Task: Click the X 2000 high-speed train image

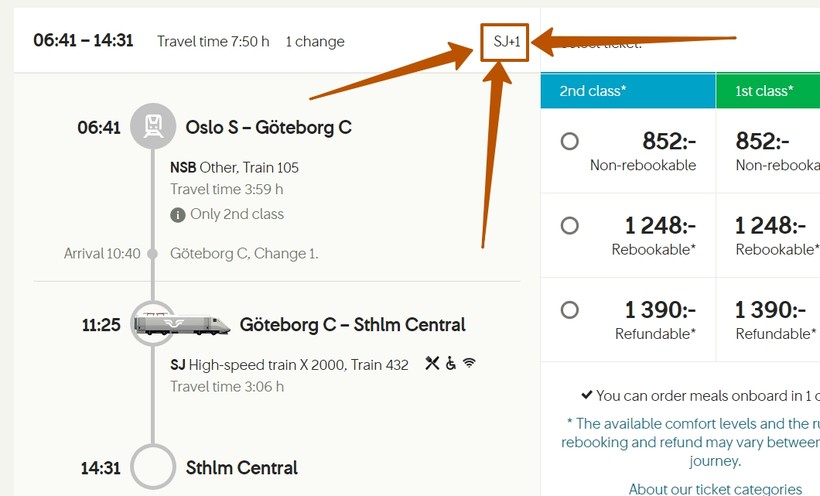Action: pyautogui.click(x=180, y=324)
